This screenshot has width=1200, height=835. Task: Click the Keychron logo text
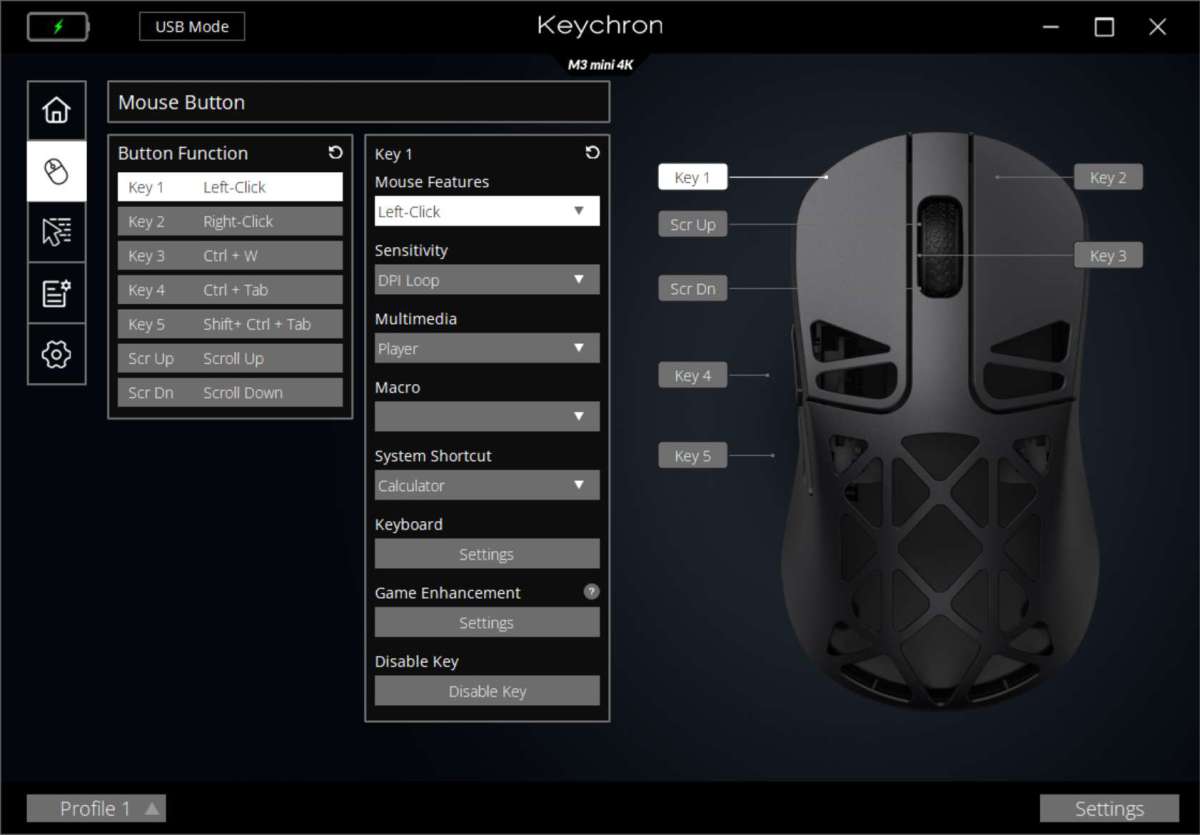(x=600, y=25)
